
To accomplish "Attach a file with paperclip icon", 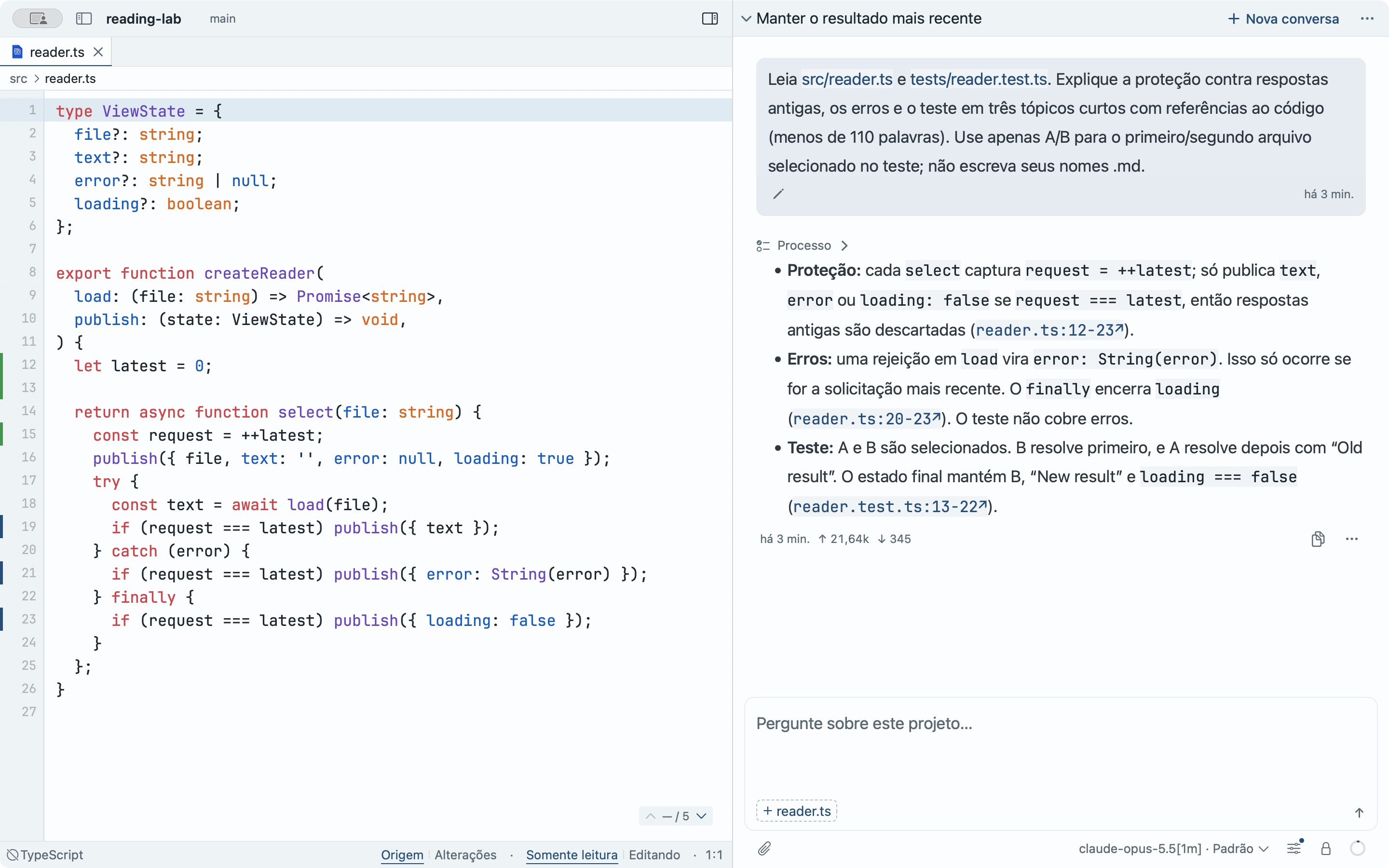I will click(764, 848).
